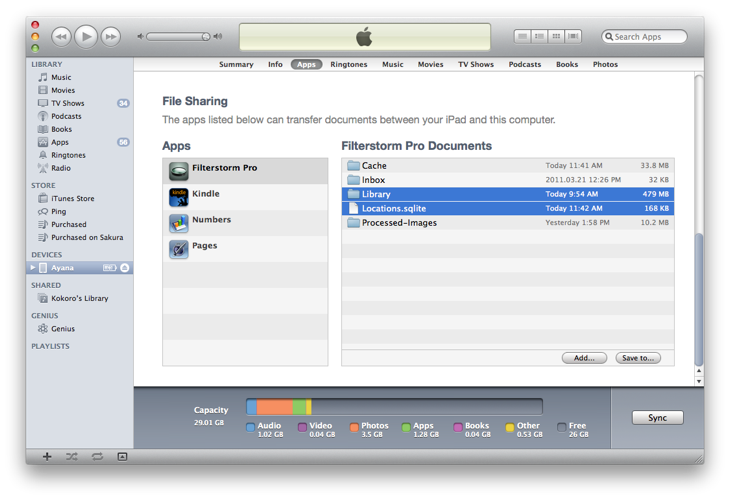Screen dimensions: 730x500
Task: Click the Play button in the toolbar
Action: (85, 36)
